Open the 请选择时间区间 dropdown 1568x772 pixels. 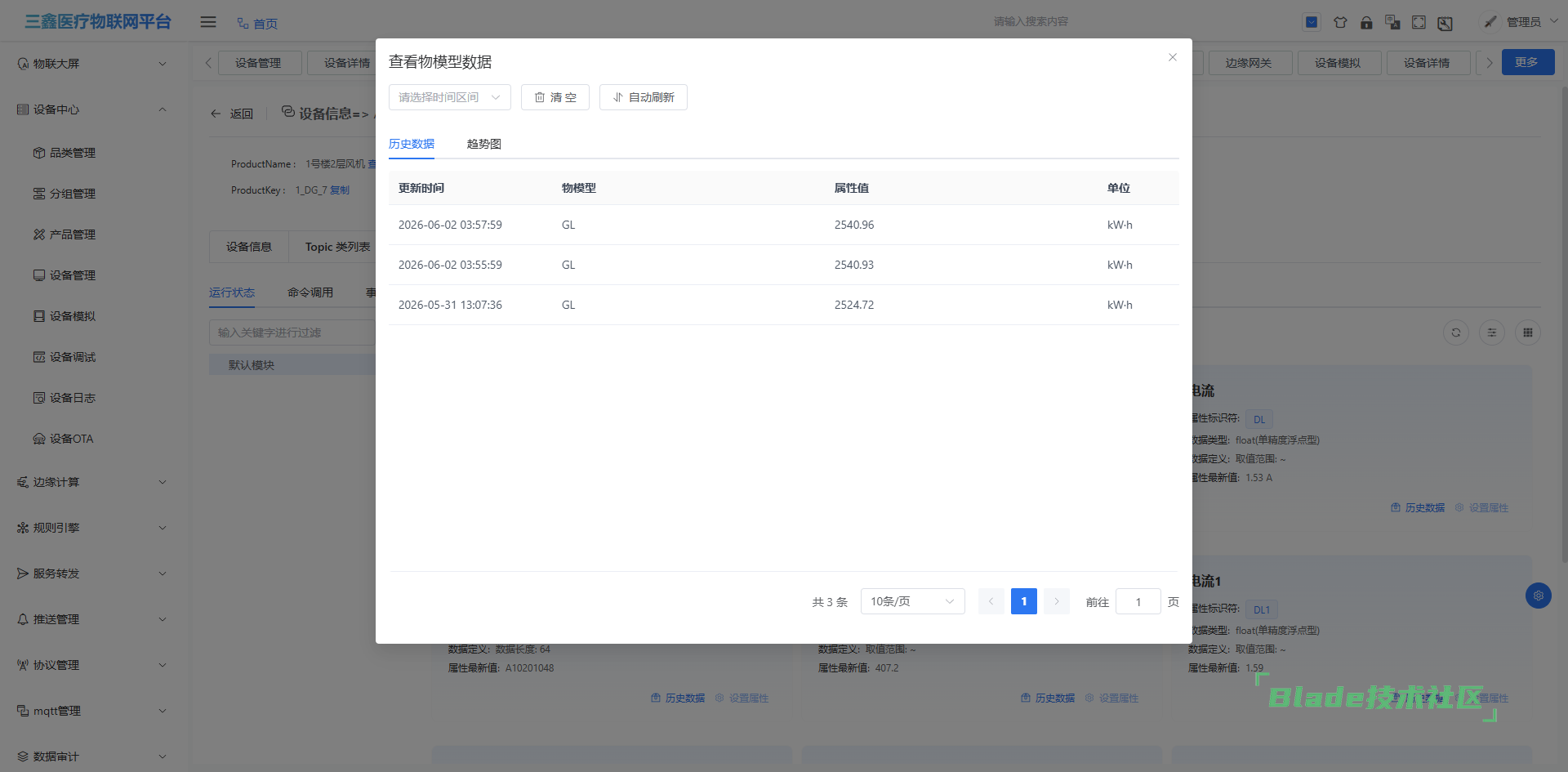point(450,97)
